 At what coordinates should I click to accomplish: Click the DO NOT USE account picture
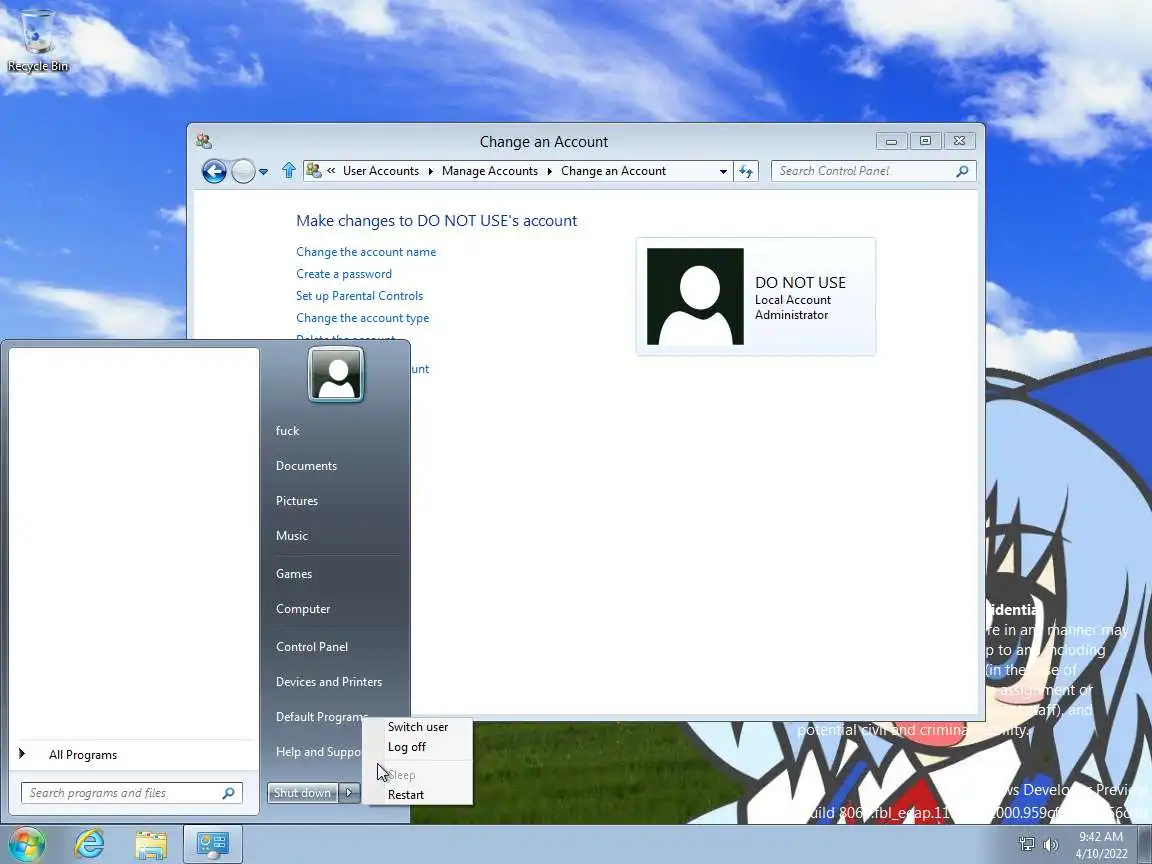(x=695, y=296)
